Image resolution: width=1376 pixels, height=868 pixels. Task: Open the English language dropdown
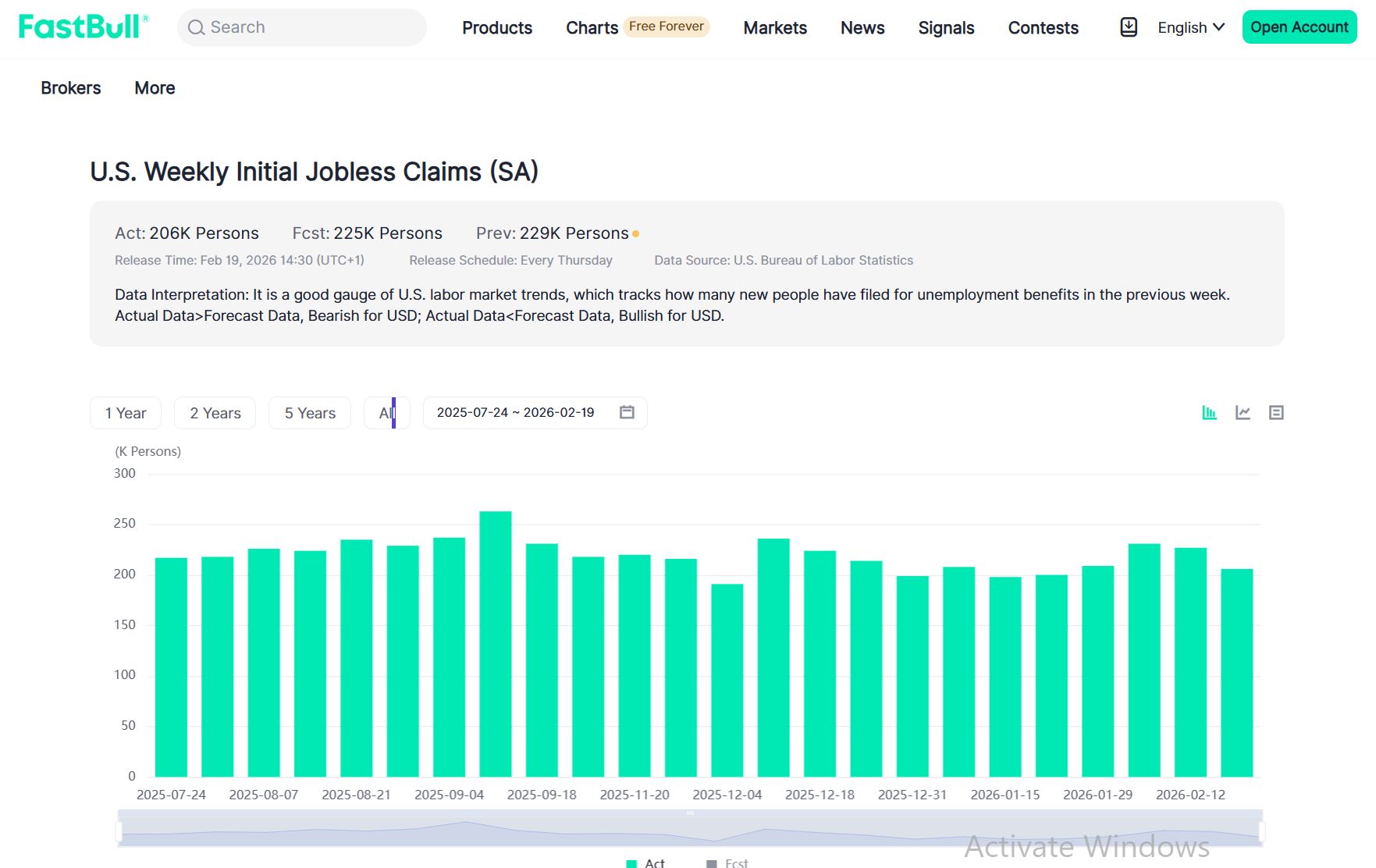coord(1190,27)
